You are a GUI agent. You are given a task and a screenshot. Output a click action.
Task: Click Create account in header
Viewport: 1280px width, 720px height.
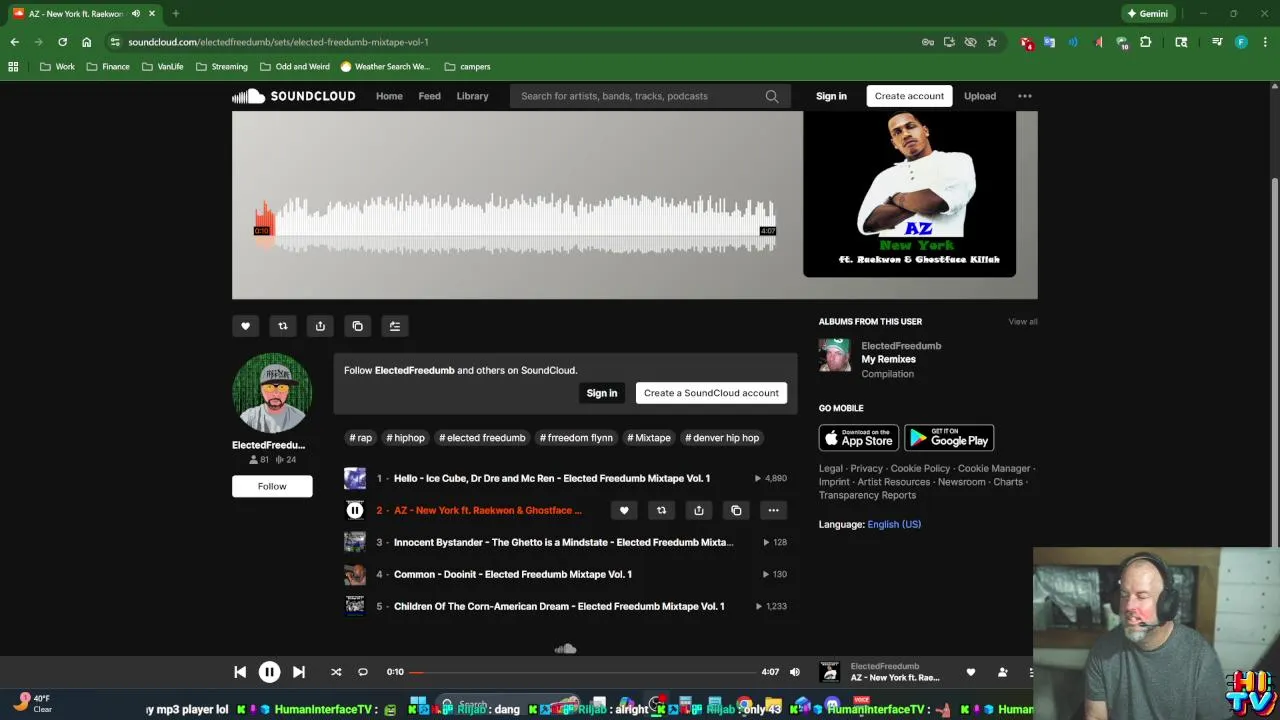909,96
